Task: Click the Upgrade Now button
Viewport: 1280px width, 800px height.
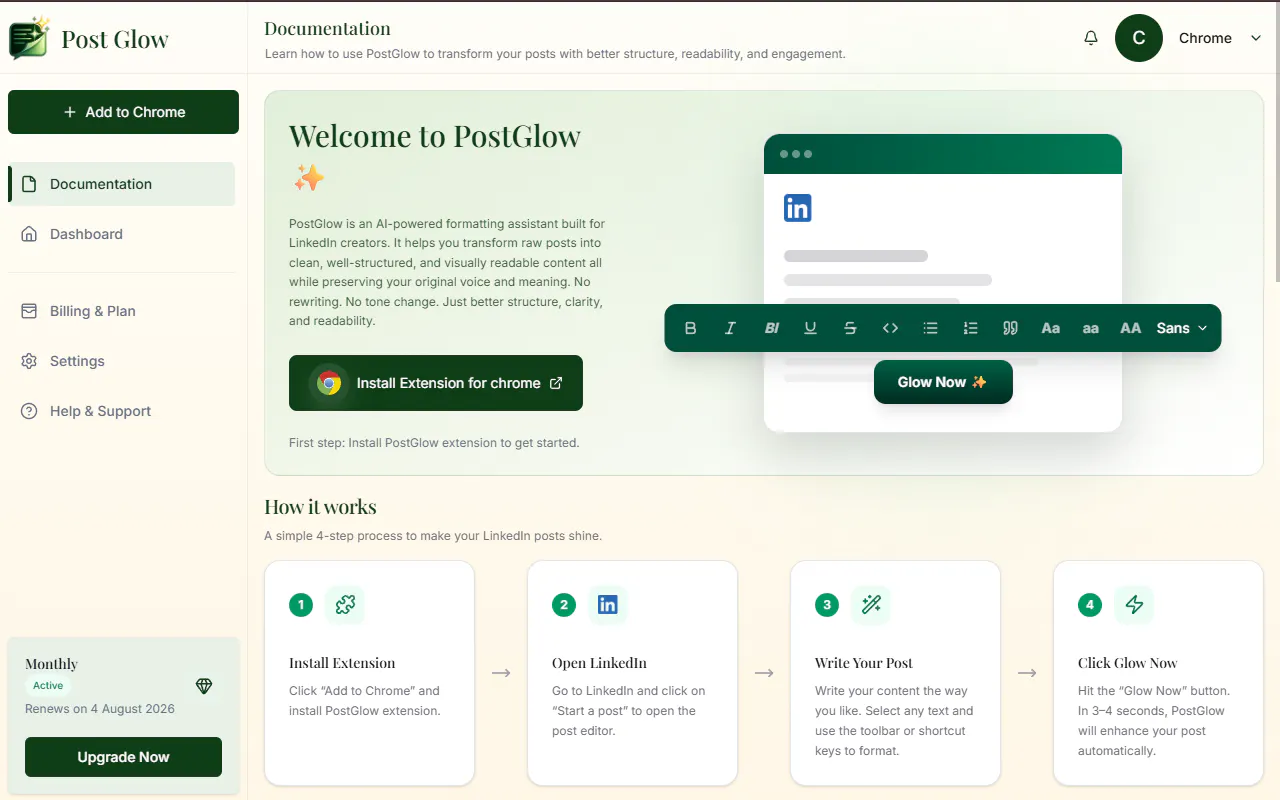Action: coord(123,757)
